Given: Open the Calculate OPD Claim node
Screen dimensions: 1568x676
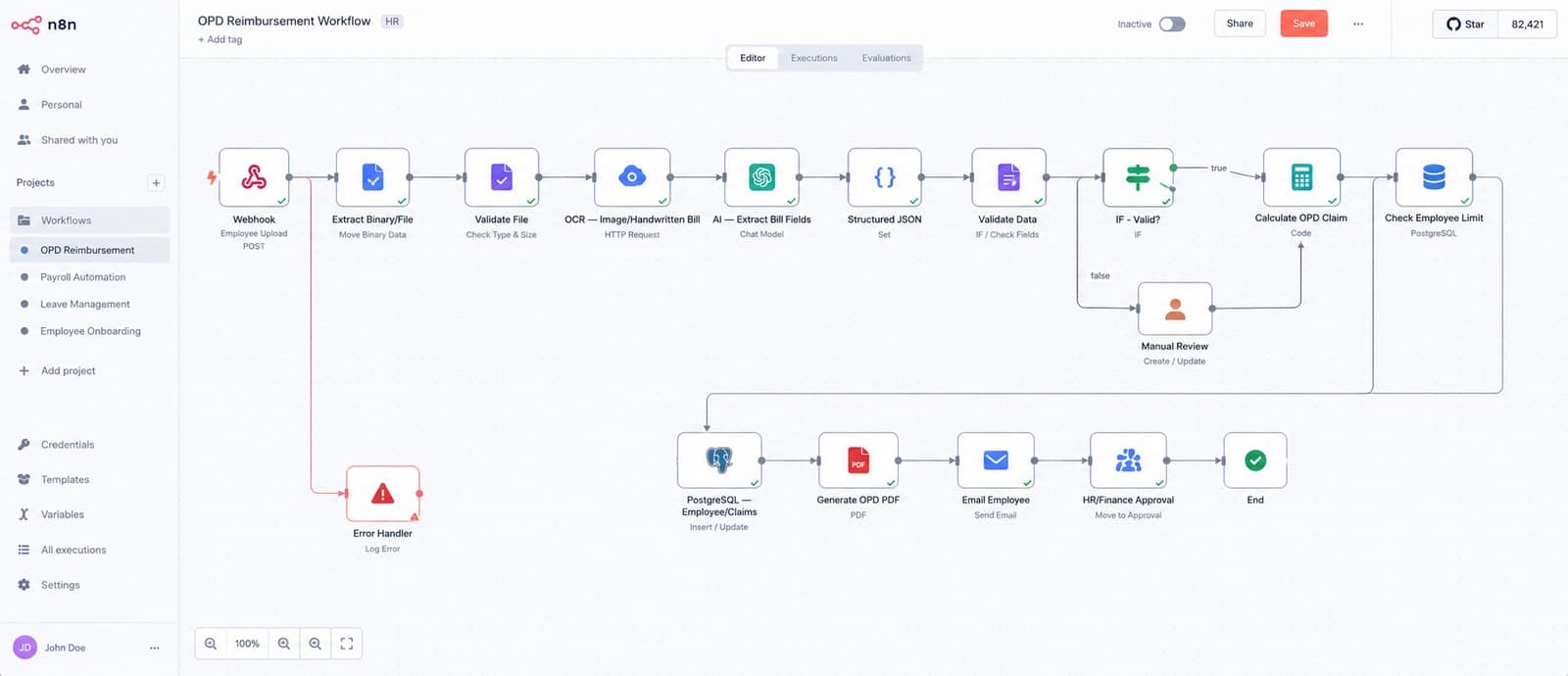Looking at the screenshot, I should (1301, 177).
